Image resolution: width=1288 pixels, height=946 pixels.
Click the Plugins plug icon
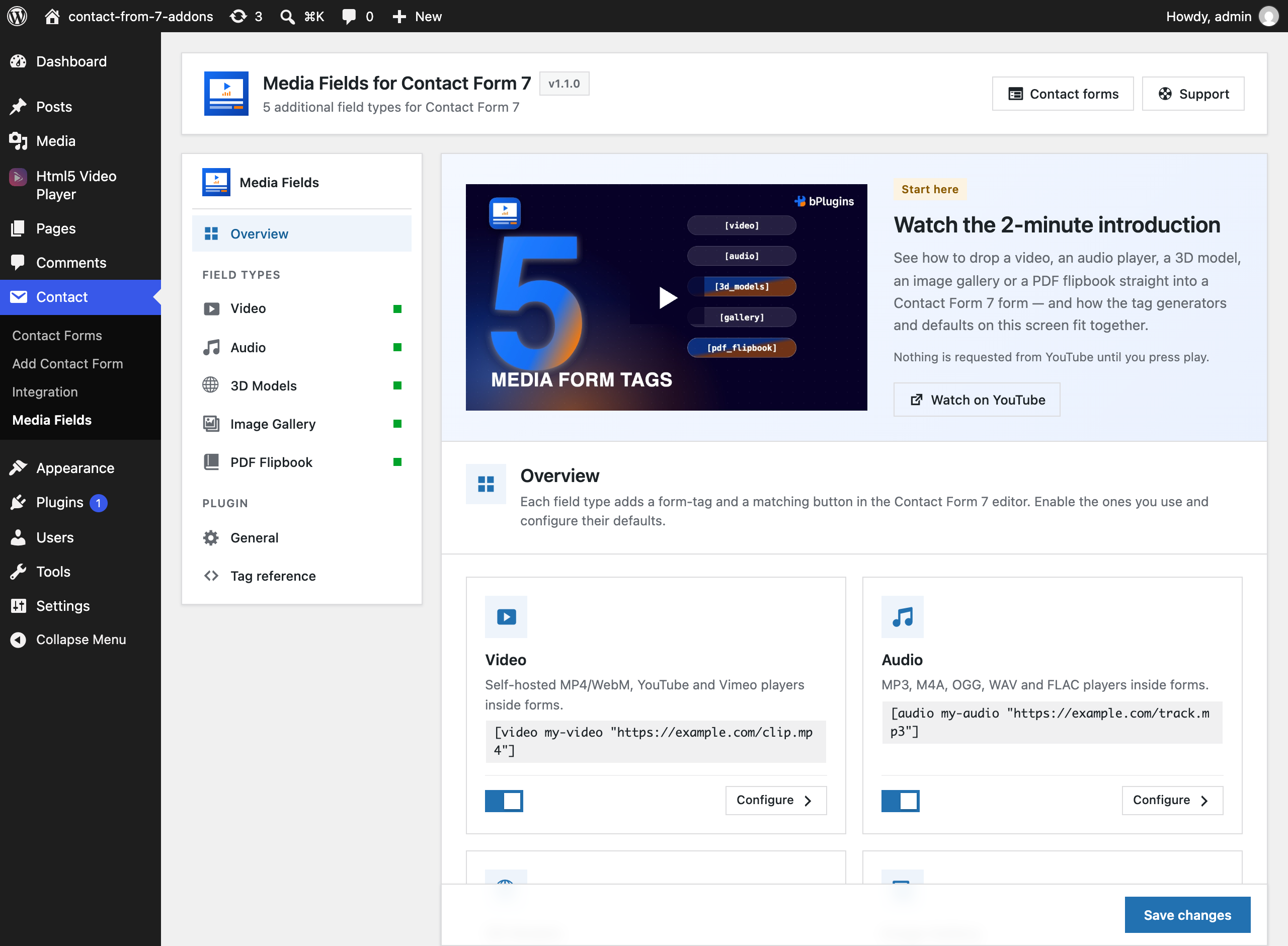tap(18, 502)
